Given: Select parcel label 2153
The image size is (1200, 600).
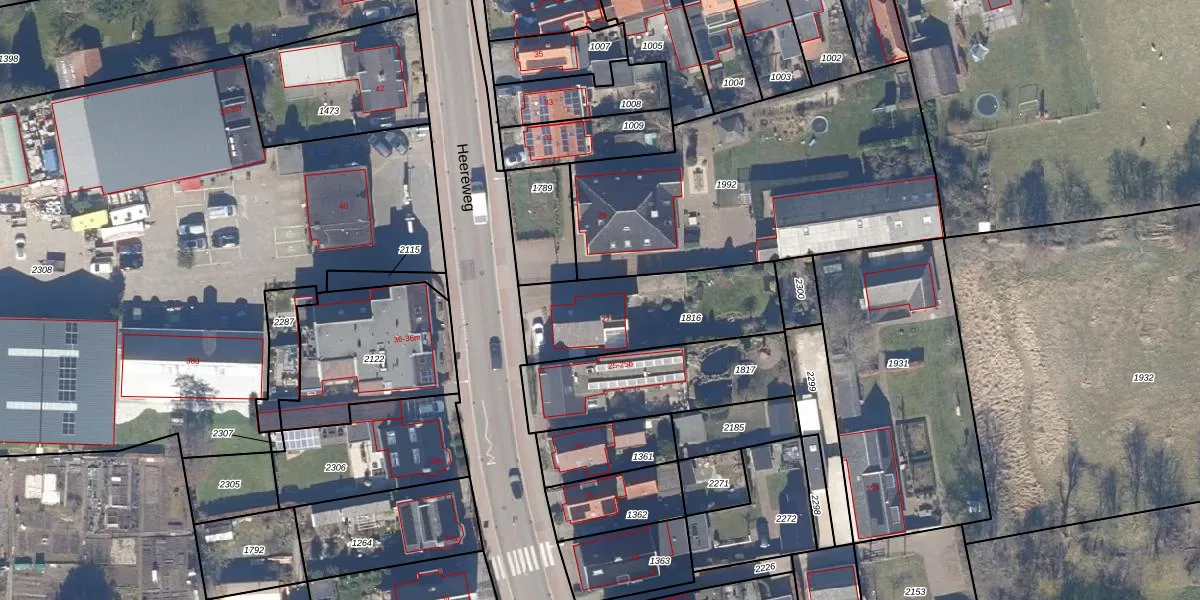Looking at the screenshot, I should coord(915,592).
